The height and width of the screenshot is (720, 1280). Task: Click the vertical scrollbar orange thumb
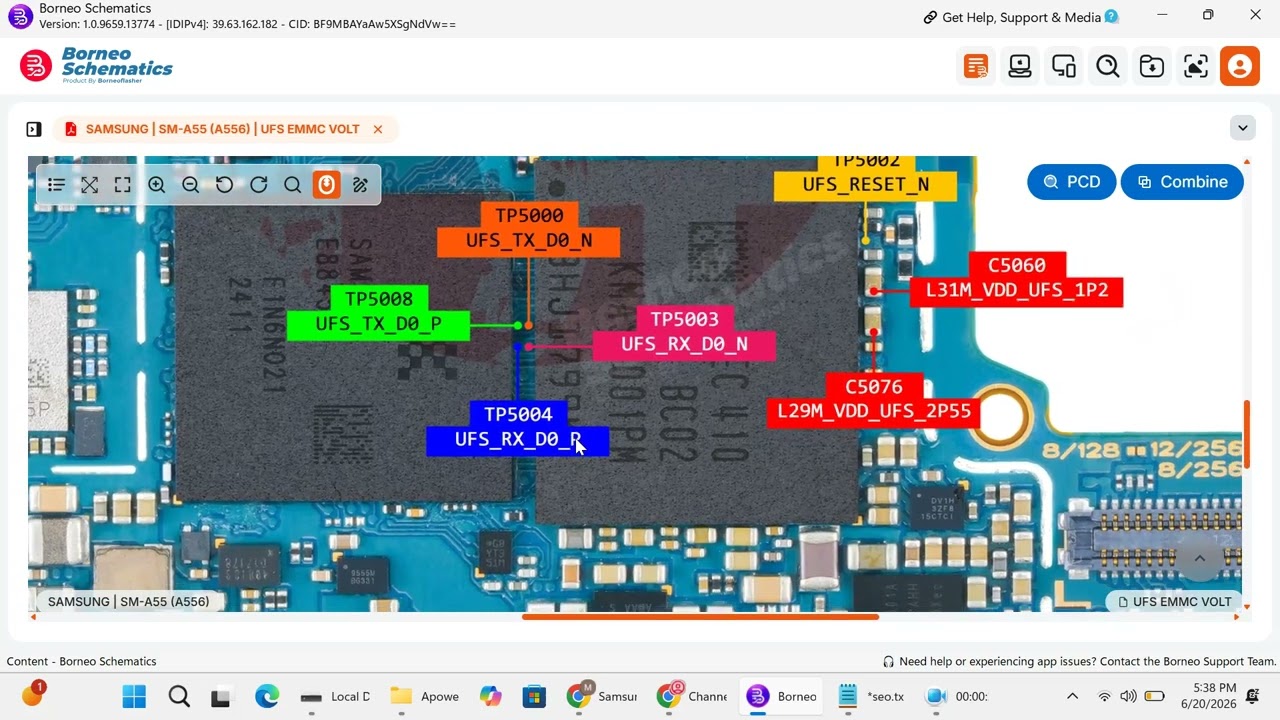[x=1246, y=434]
